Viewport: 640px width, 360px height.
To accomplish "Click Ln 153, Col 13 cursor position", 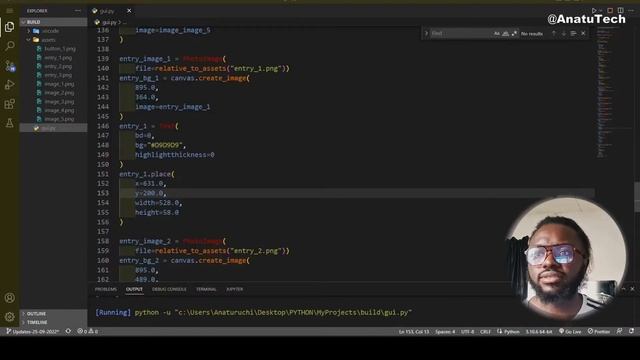I will tap(414, 332).
